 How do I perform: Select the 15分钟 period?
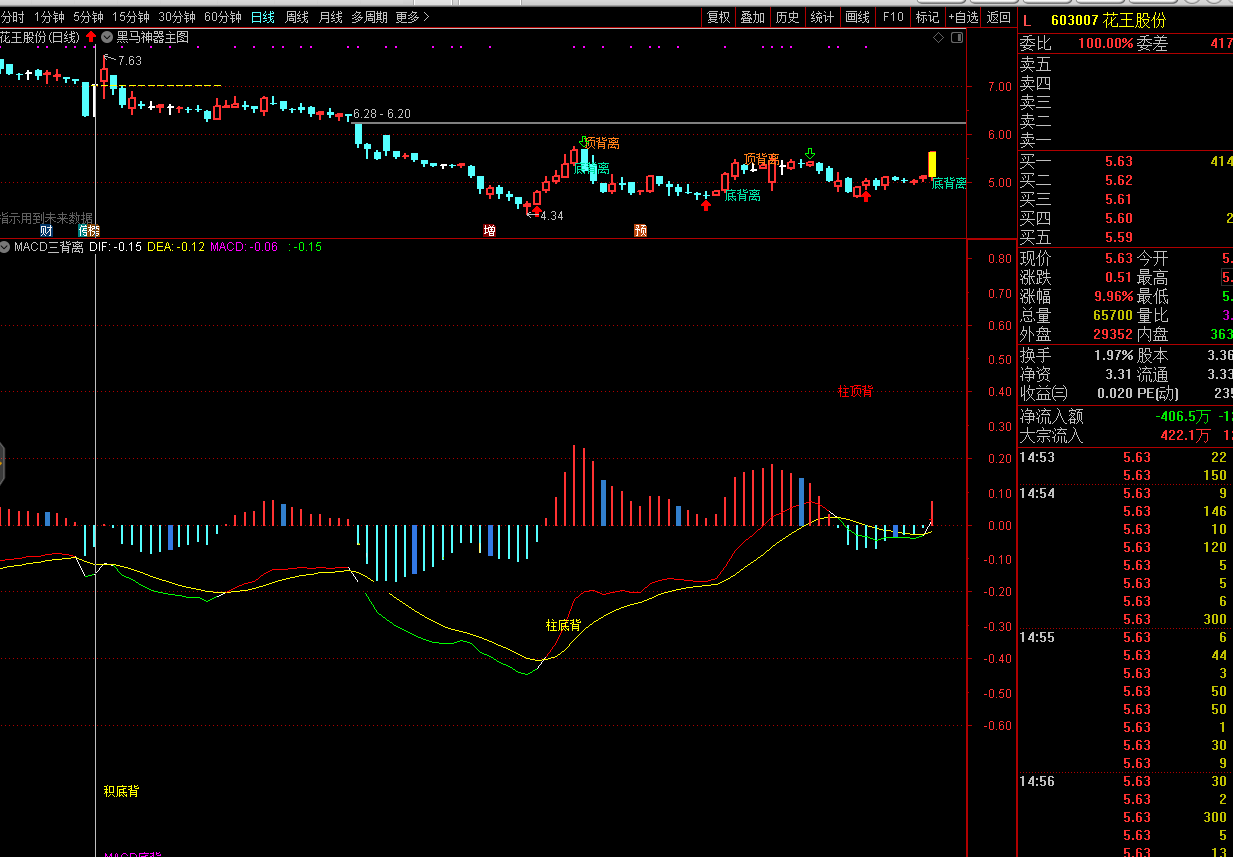click(131, 17)
